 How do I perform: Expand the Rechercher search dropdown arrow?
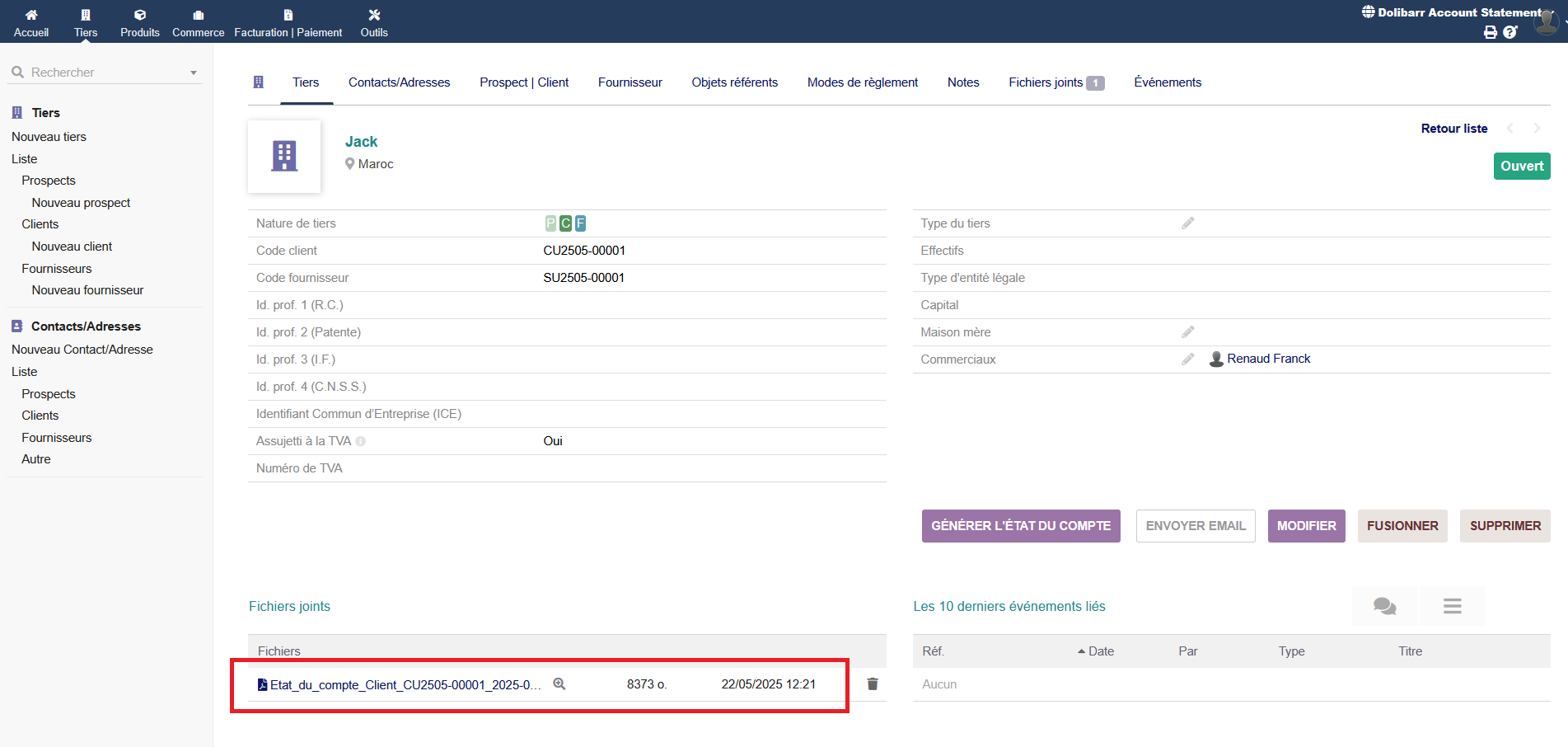194,73
